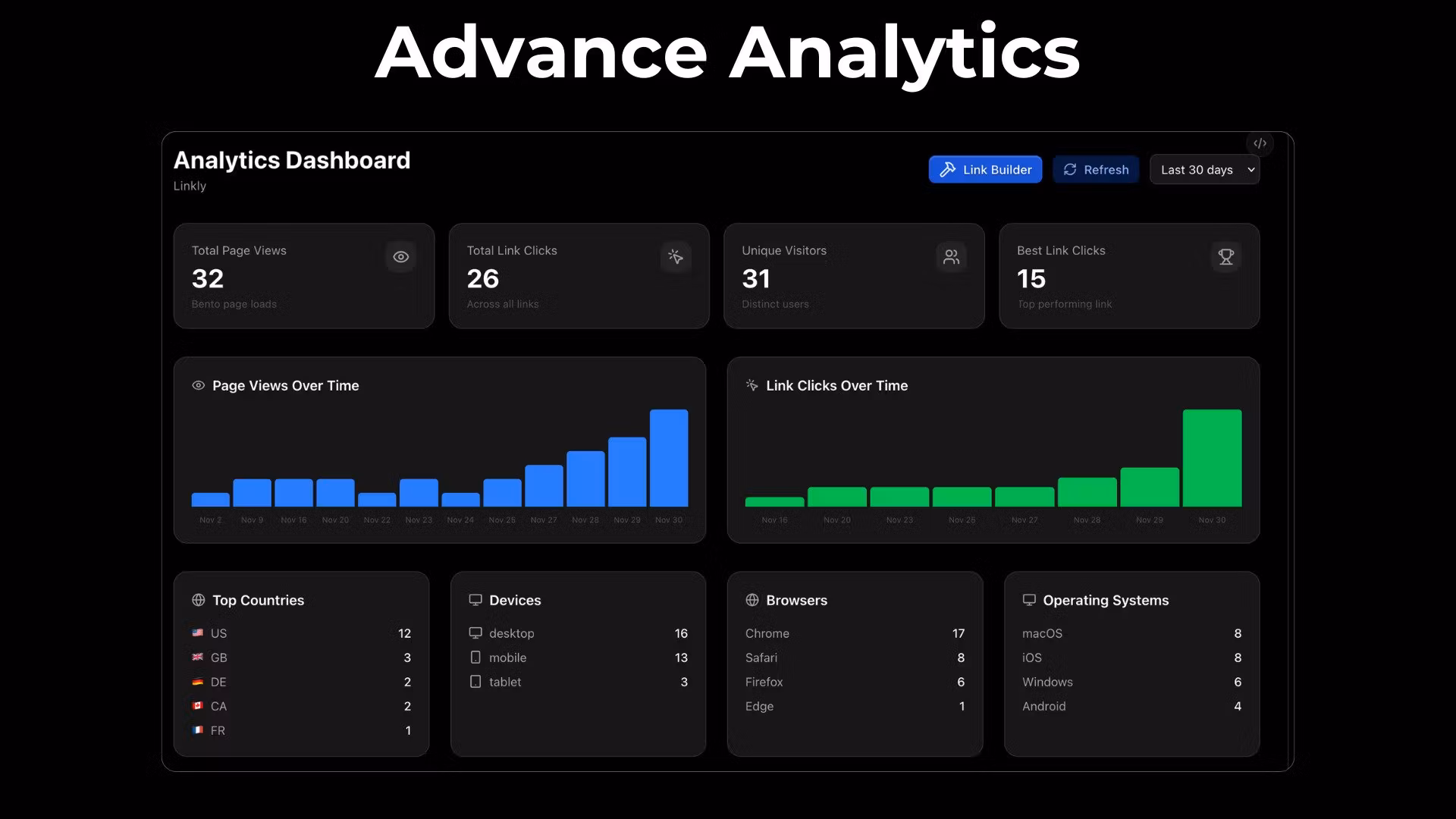1456x819 pixels.
Task: Click the tablet device icon
Action: (475, 682)
